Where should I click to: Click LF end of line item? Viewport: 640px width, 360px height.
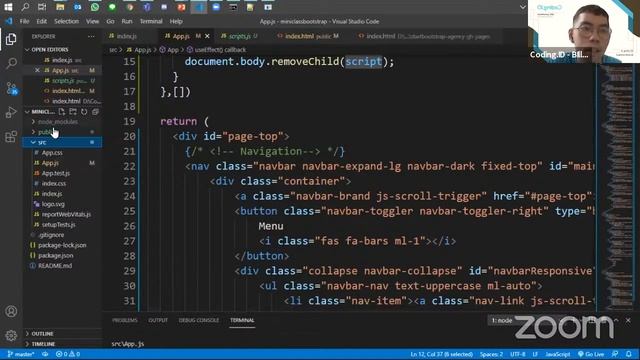click(535, 354)
